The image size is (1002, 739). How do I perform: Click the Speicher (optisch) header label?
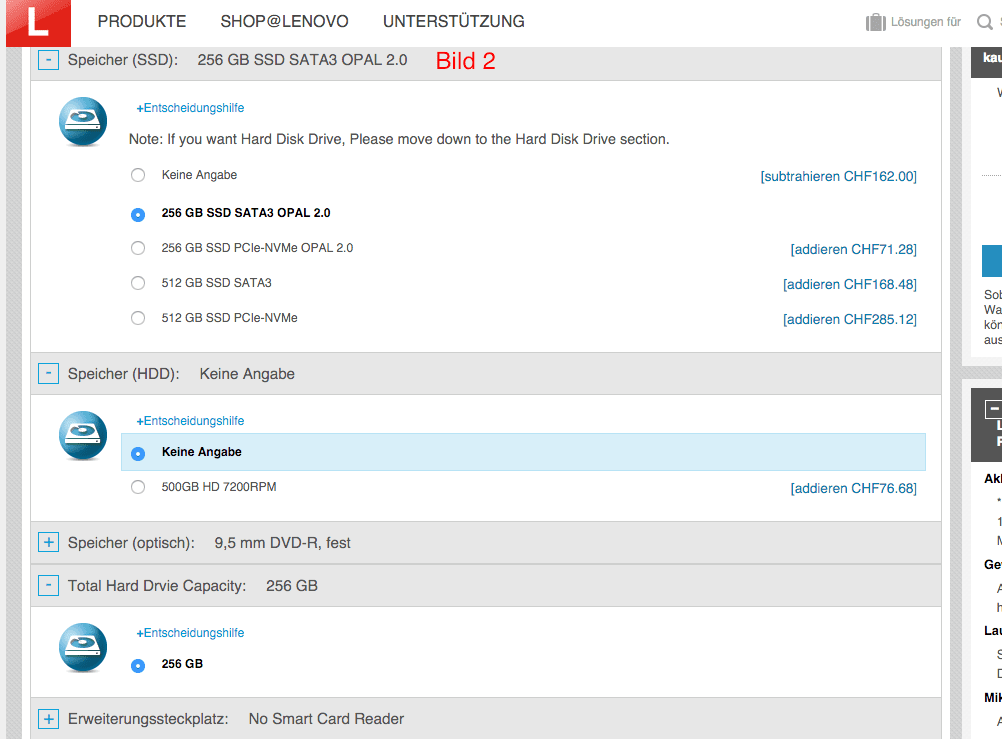point(131,543)
